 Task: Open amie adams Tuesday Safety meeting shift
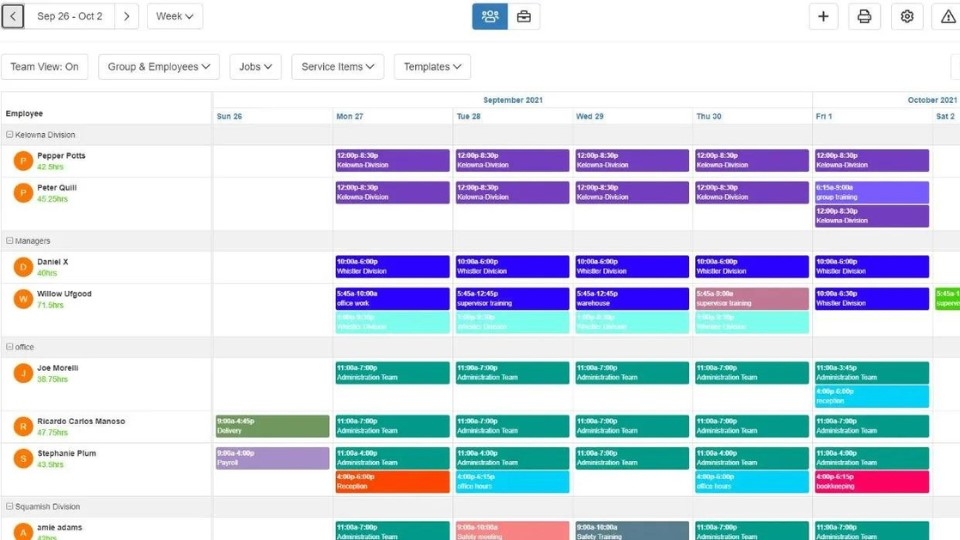(512, 531)
